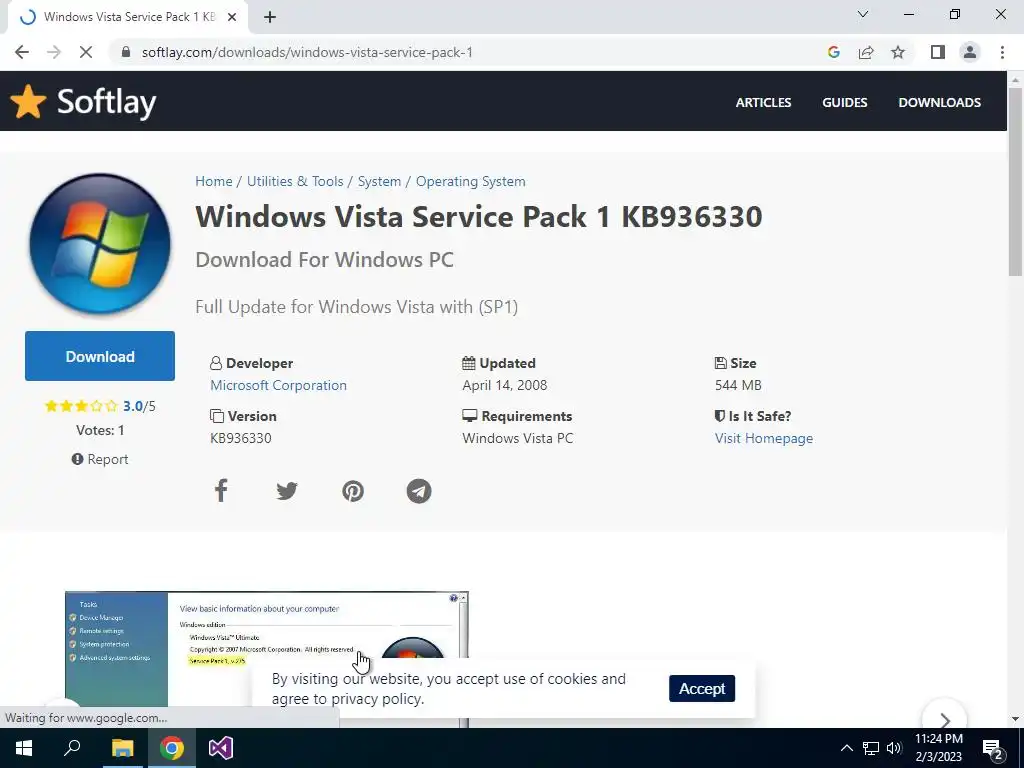The height and width of the screenshot is (768, 1024).
Task: Open the Operating System breadcrumb
Action: point(470,182)
